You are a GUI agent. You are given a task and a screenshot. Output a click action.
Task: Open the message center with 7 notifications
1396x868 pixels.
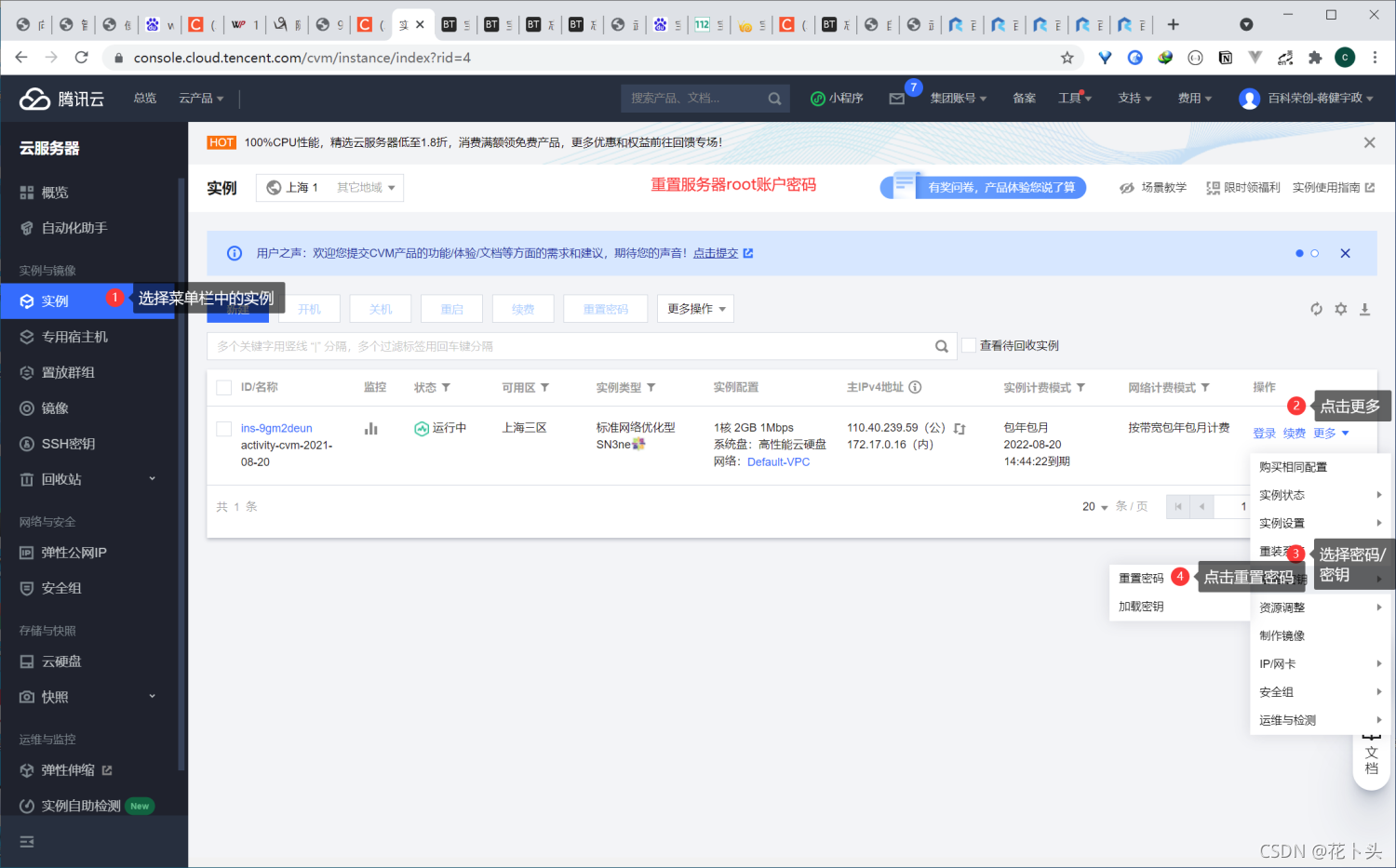pyautogui.click(x=896, y=98)
